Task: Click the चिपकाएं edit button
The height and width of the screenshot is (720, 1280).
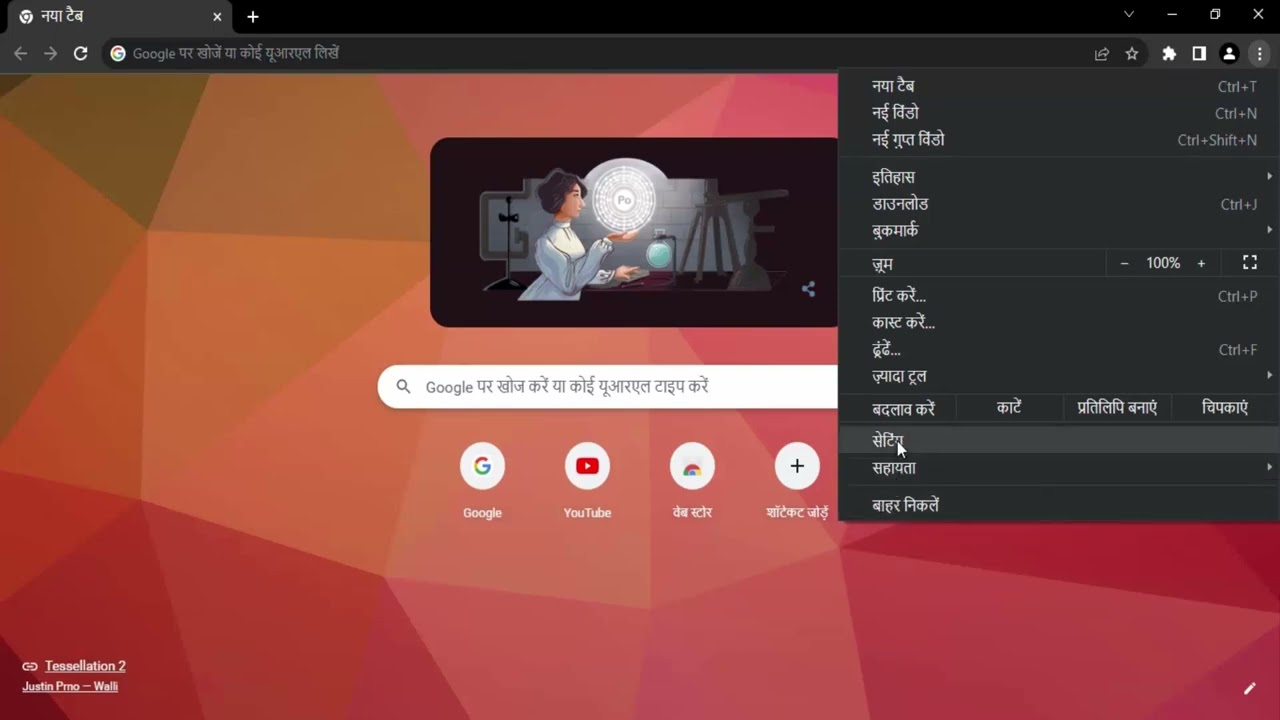Action: click(1225, 408)
